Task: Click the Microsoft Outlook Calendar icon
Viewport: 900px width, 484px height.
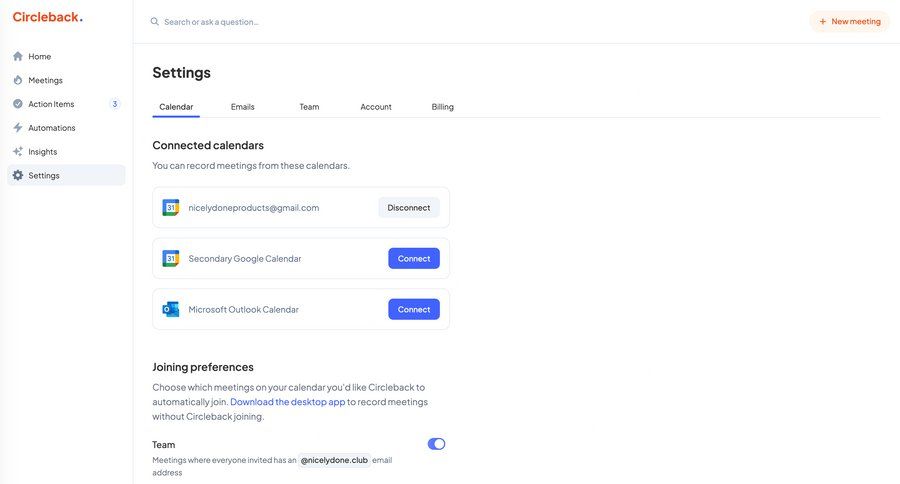Action: coord(171,310)
